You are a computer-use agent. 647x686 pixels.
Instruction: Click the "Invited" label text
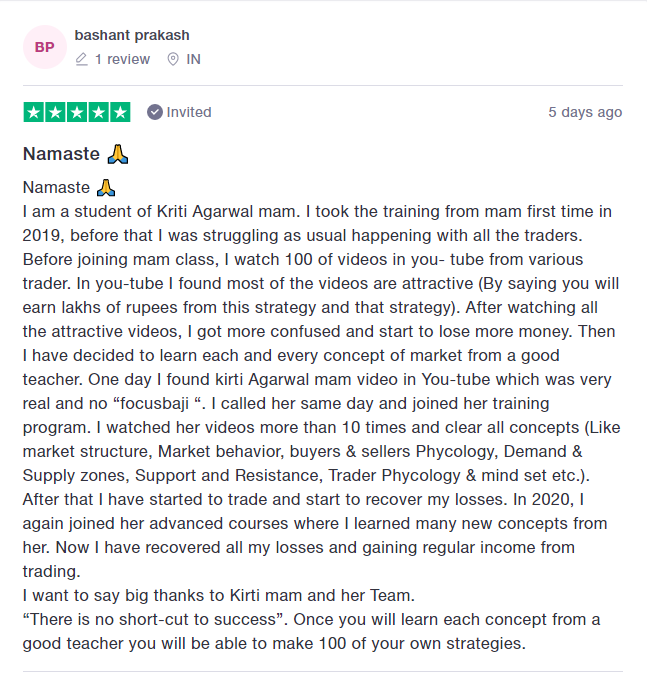[x=189, y=112]
